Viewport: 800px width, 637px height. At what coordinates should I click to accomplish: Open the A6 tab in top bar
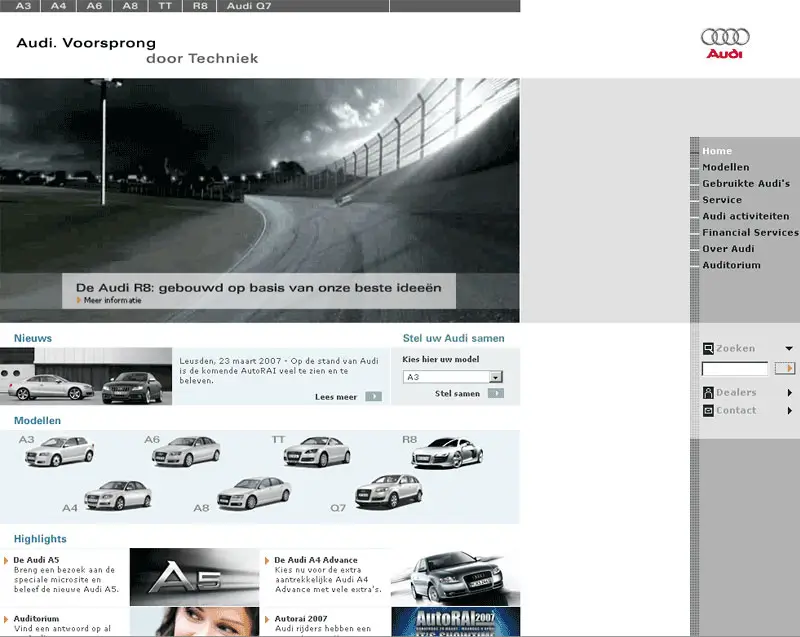click(94, 6)
